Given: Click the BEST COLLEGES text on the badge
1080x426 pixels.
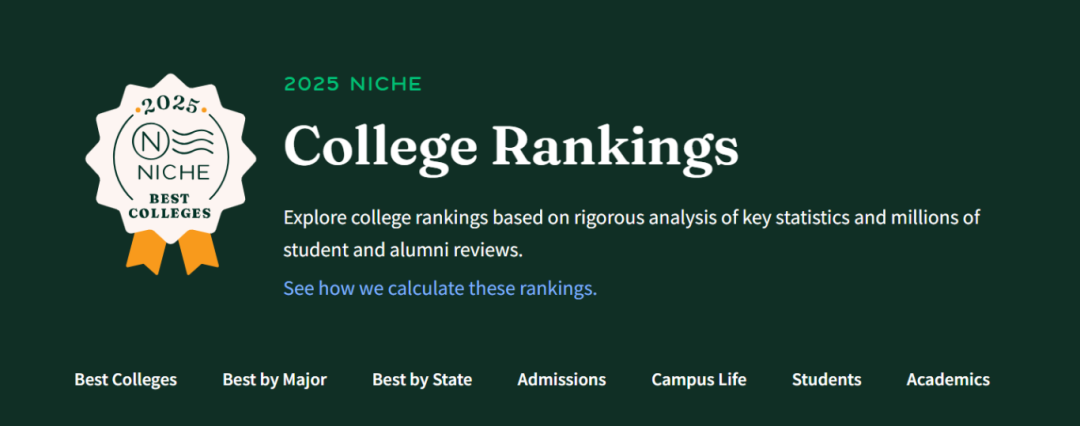Looking at the screenshot, I should pos(169,205).
